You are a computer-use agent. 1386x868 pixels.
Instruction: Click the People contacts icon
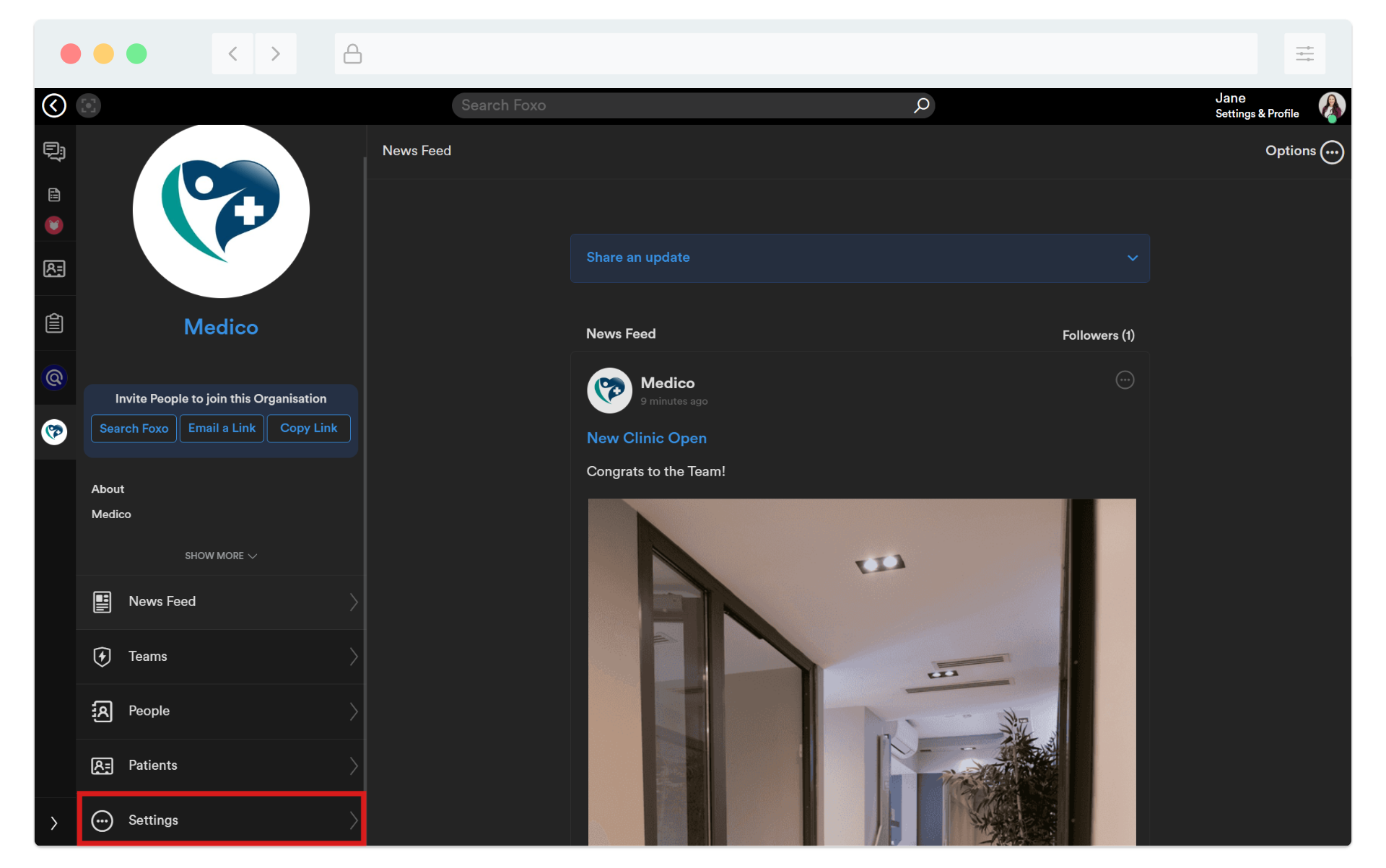tap(103, 712)
